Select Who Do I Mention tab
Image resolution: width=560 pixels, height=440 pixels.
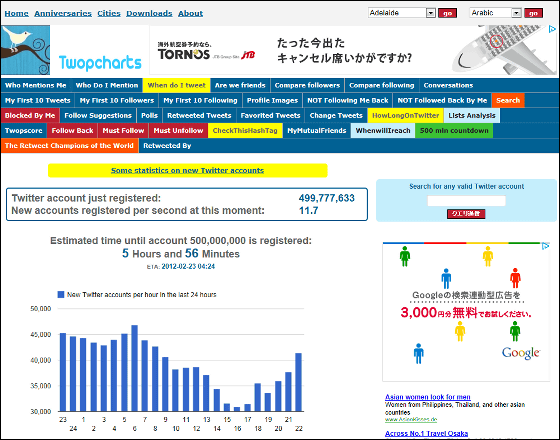107,85
